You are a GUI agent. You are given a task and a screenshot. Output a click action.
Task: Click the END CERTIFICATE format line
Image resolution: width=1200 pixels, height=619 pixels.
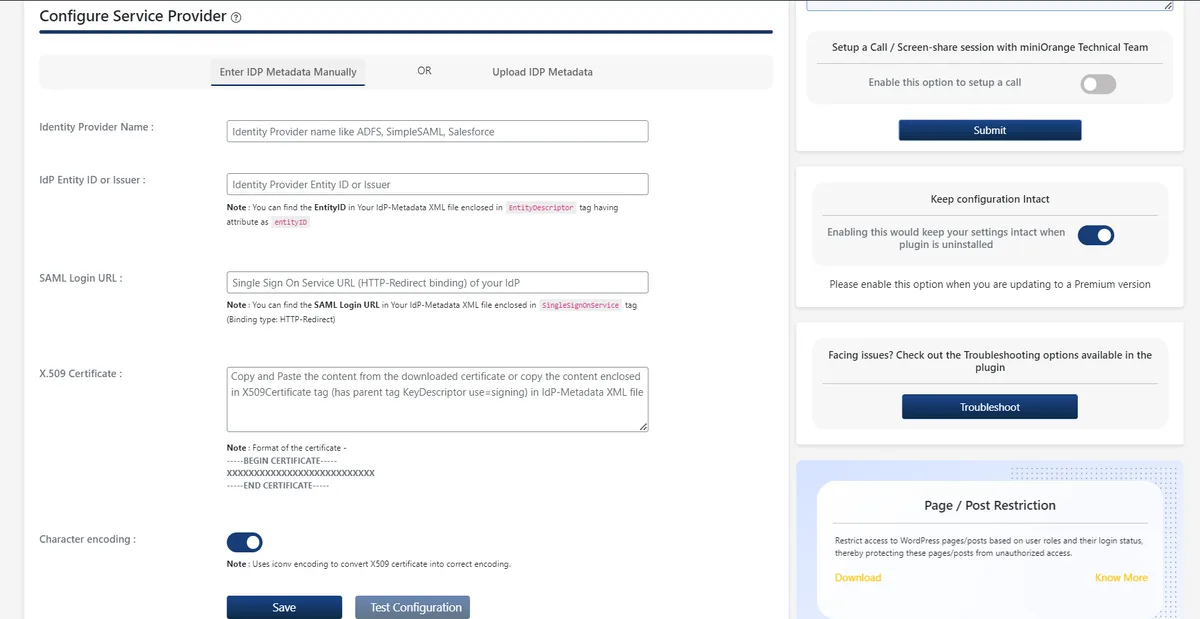[277, 485]
